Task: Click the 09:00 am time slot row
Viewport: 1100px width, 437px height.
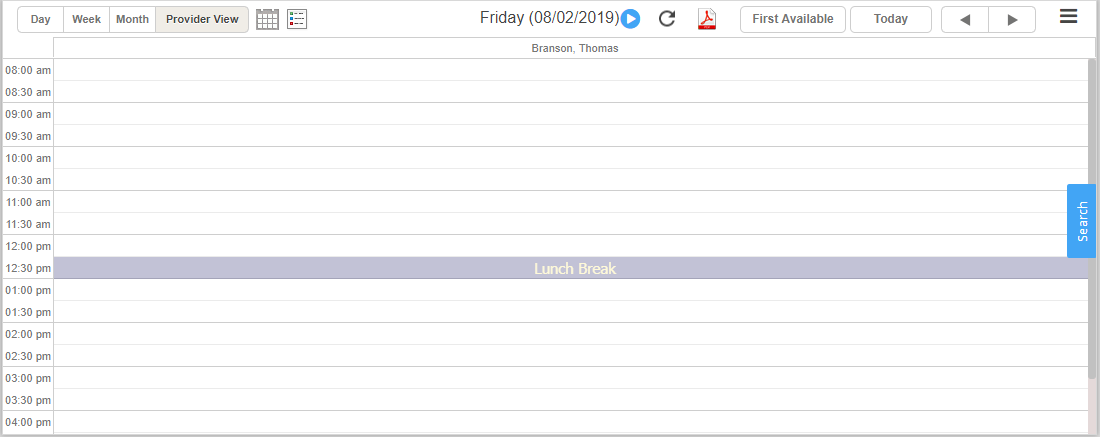Action: click(x=570, y=114)
